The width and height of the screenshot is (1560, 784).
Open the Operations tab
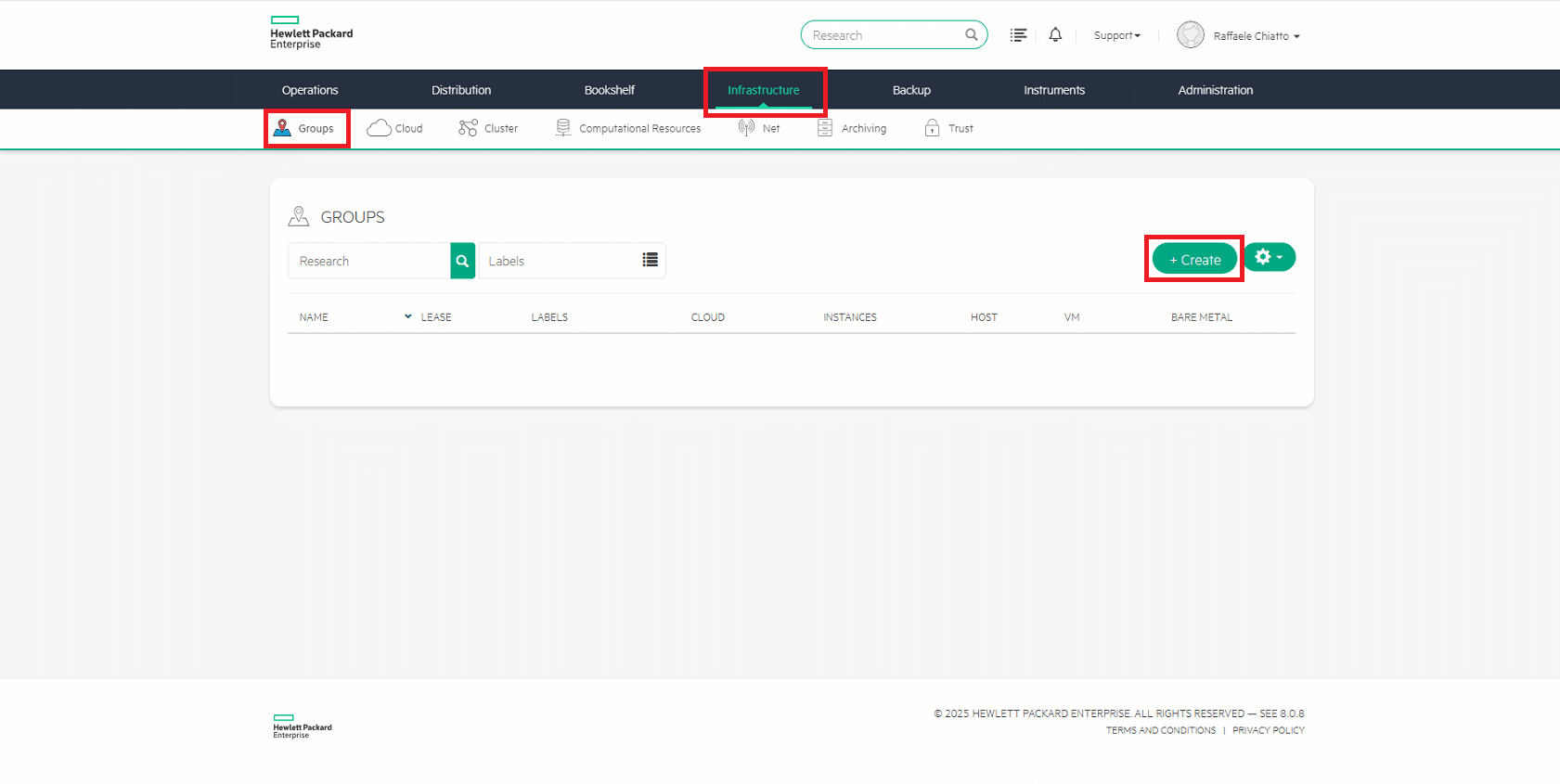point(310,90)
